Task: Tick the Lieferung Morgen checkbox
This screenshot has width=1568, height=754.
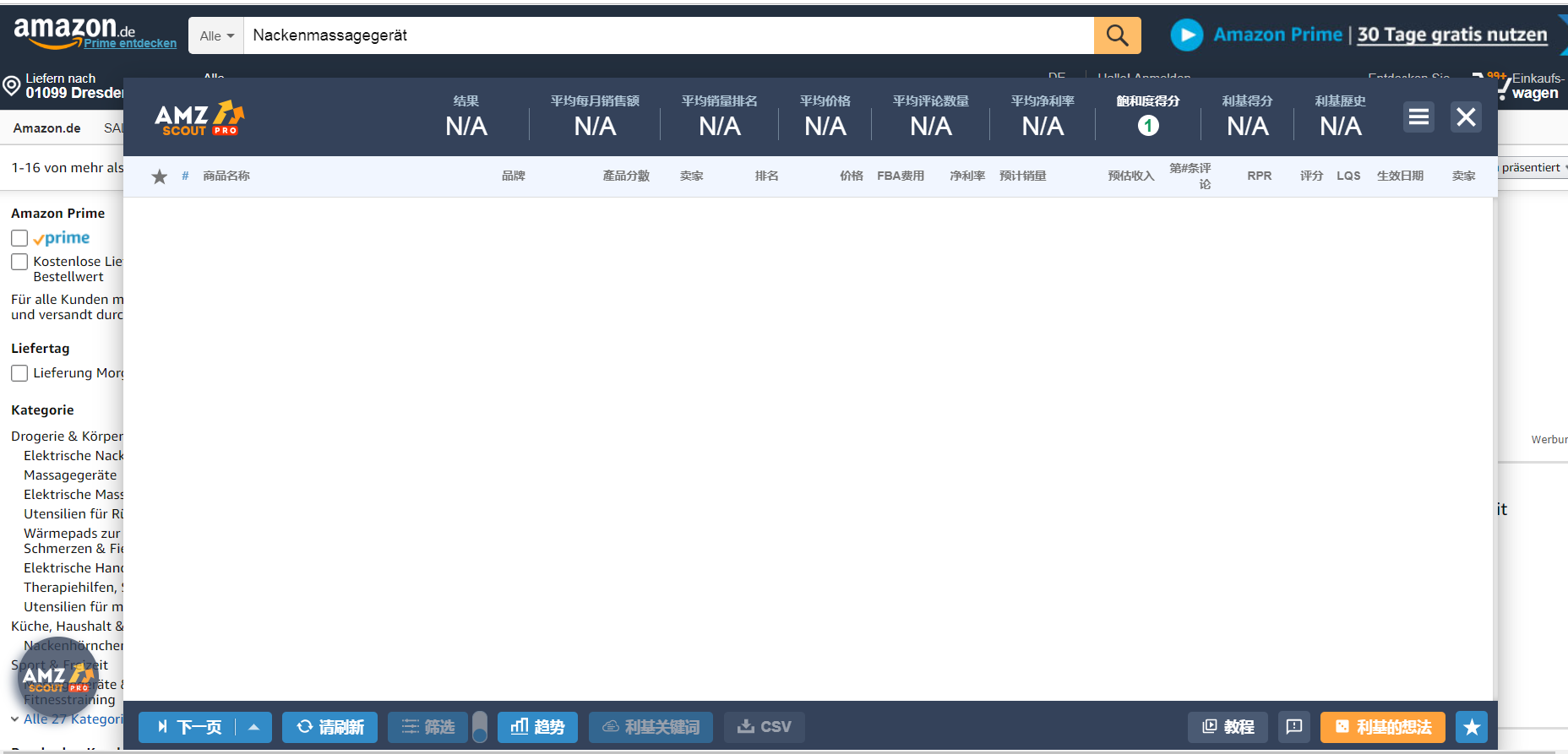Action: tap(19, 373)
